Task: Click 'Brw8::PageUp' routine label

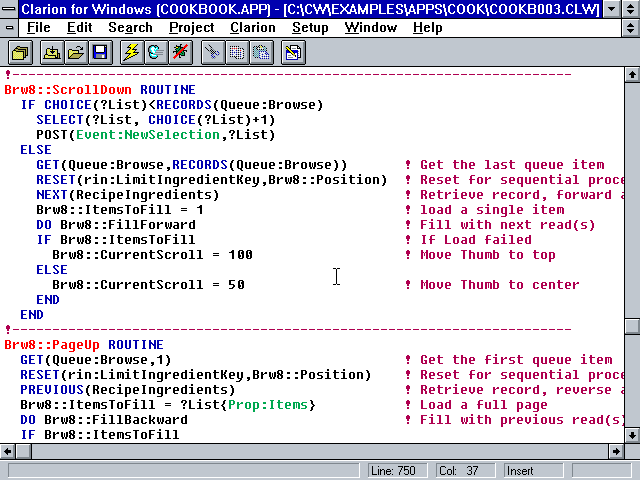Action: [x=52, y=345]
